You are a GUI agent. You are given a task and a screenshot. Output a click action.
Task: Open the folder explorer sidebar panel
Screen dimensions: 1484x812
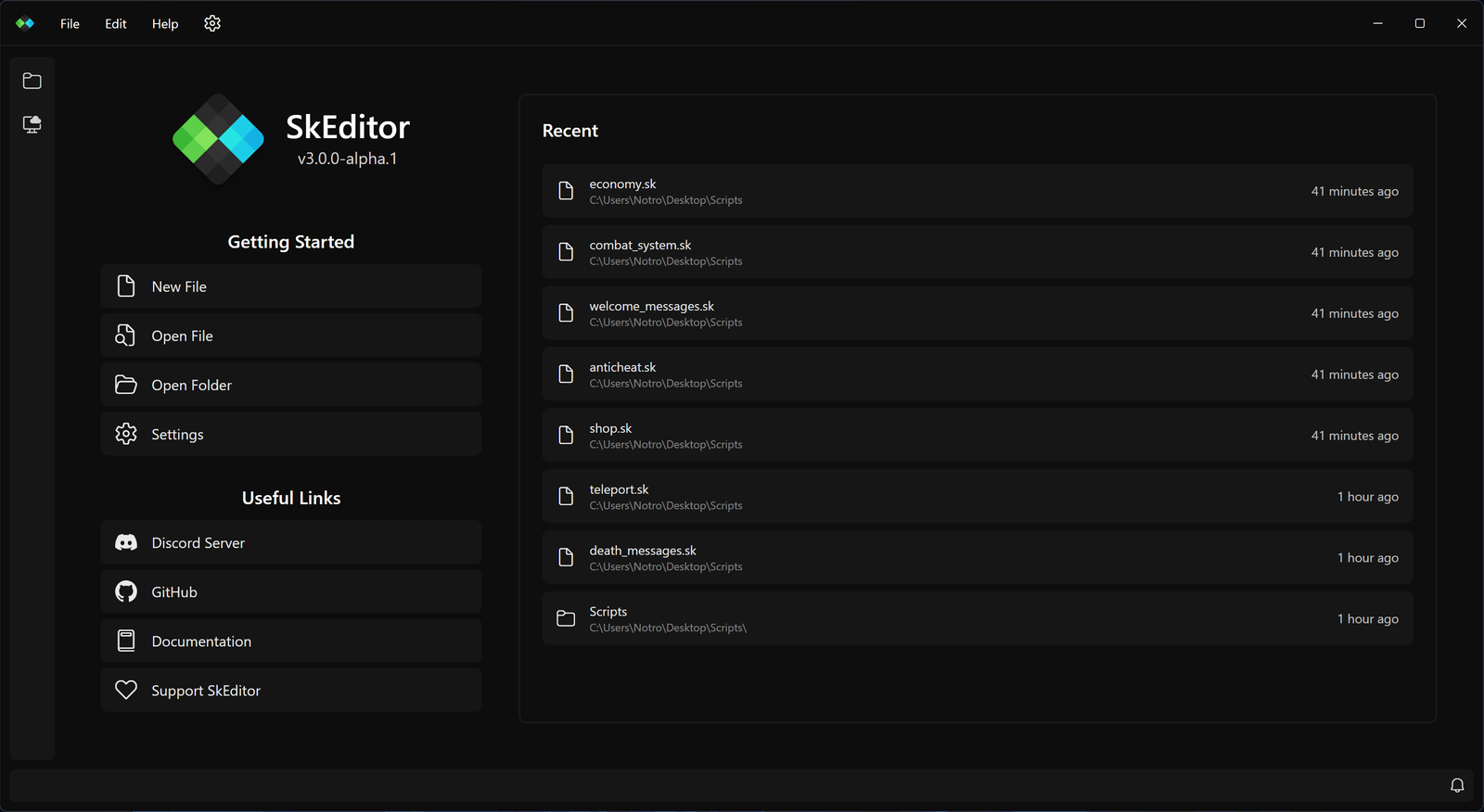coord(32,82)
